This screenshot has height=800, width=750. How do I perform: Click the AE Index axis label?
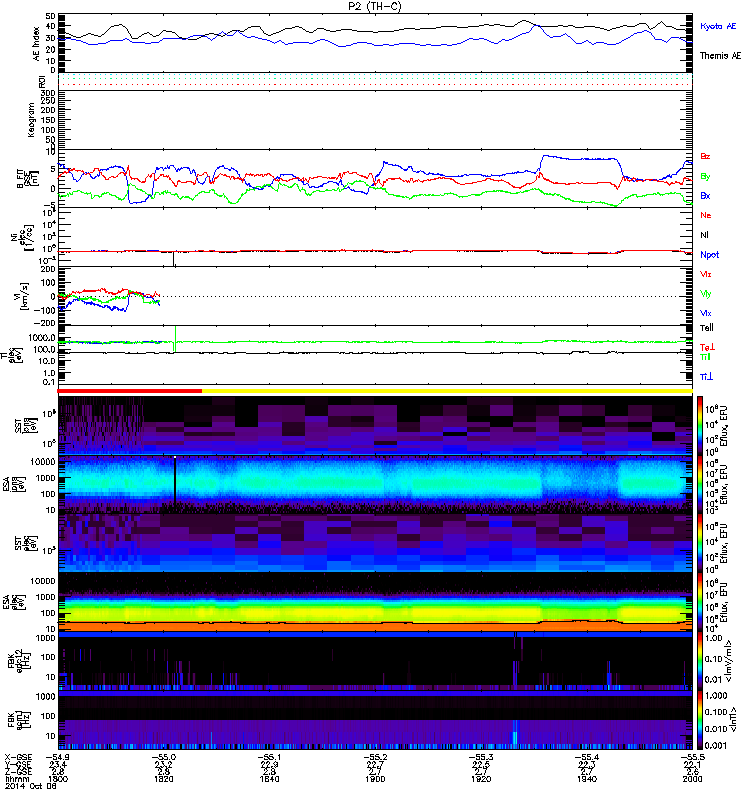pos(36,44)
